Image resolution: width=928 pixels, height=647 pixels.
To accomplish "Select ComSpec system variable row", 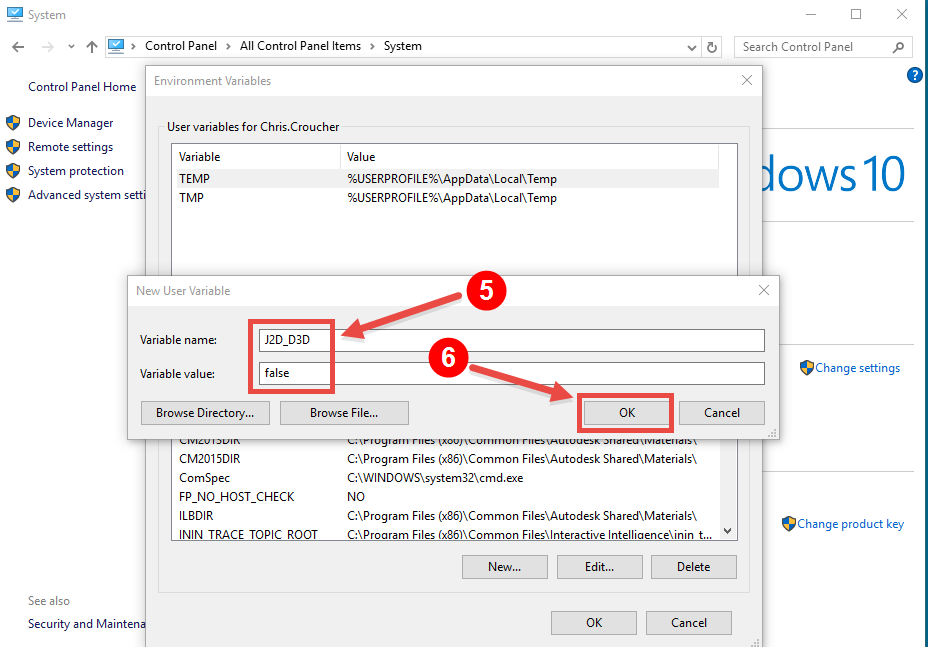I will coord(447,478).
